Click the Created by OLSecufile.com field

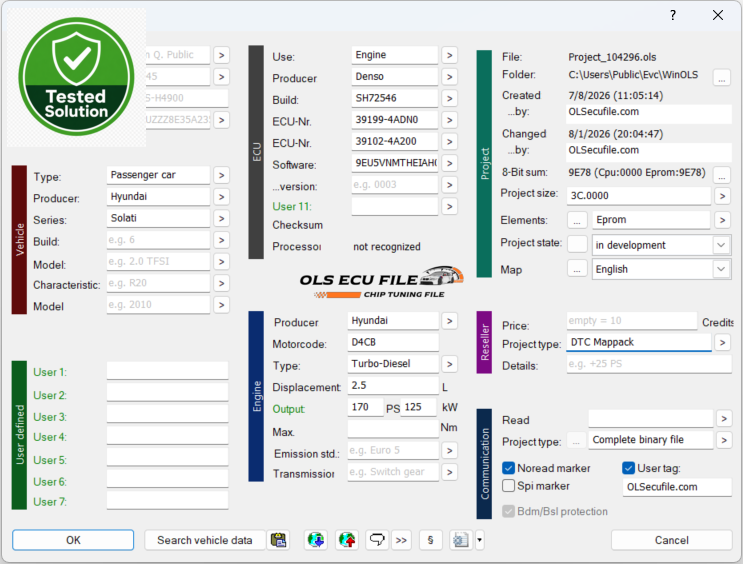coord(649,112)
